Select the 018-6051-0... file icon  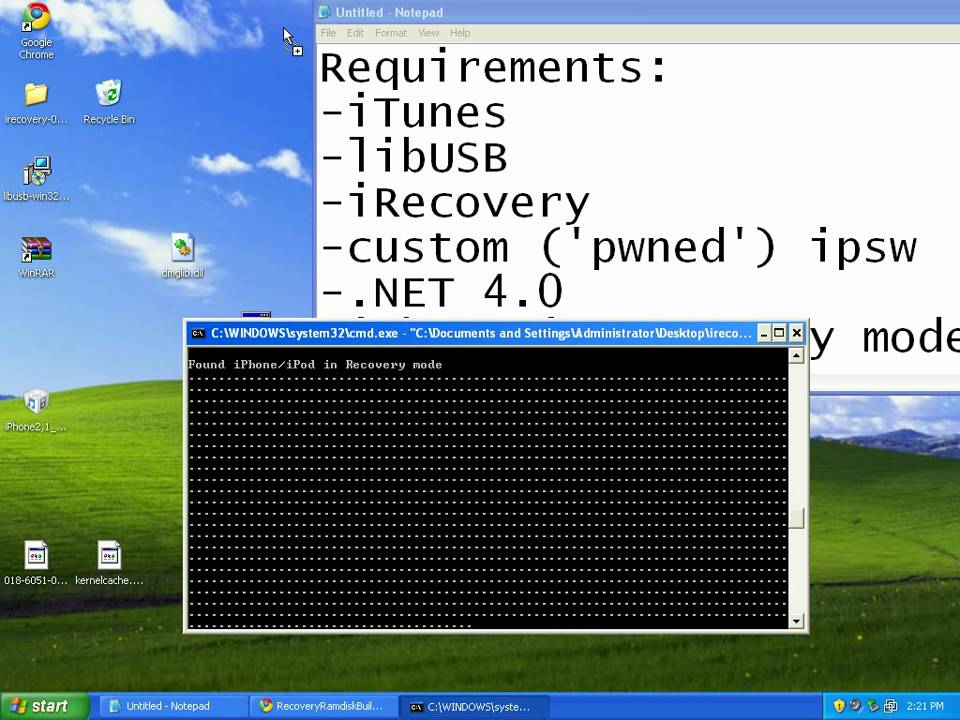tap(36, 563)
